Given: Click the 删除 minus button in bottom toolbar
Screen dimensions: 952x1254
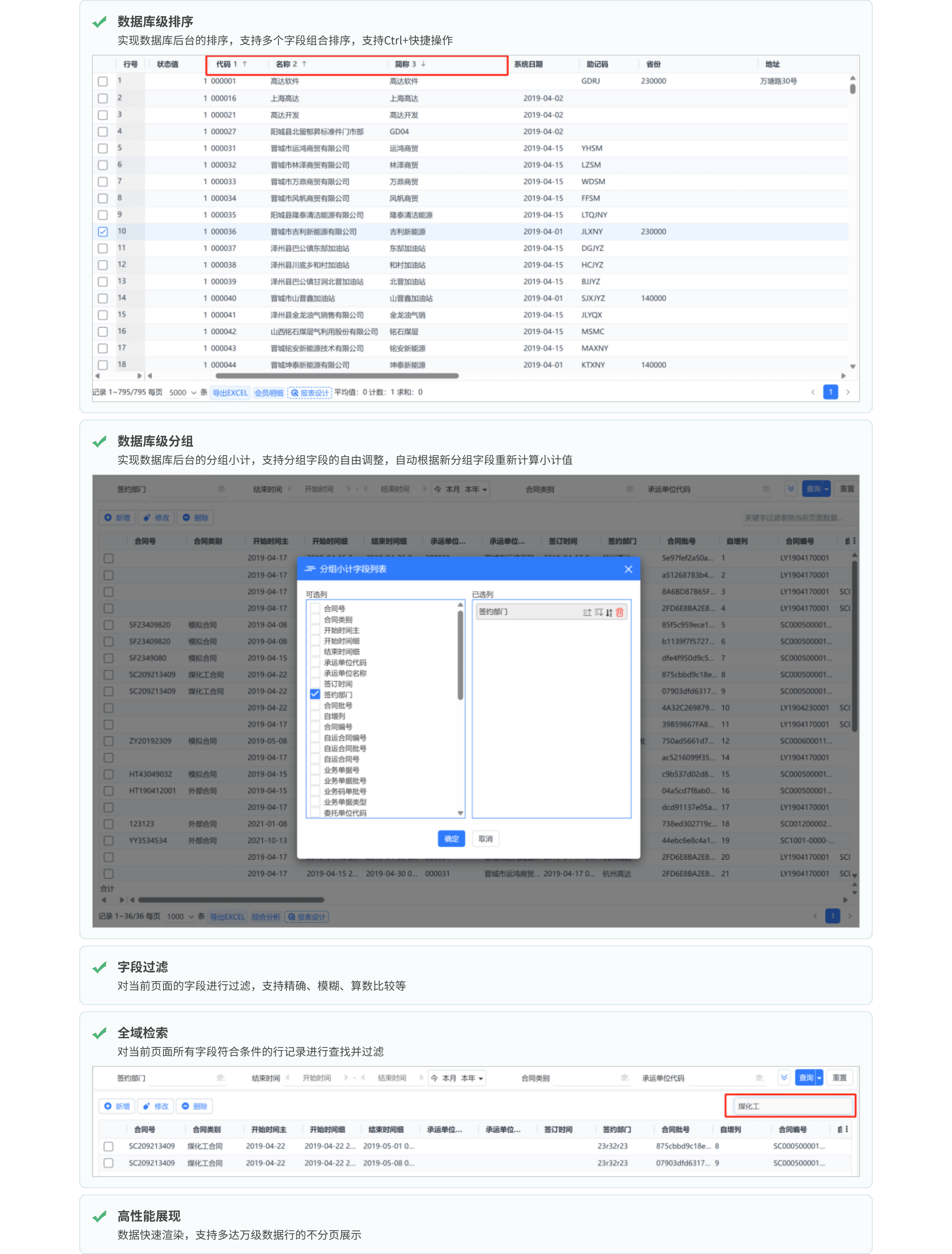Looking at the screenshot, I should 194,1106.
